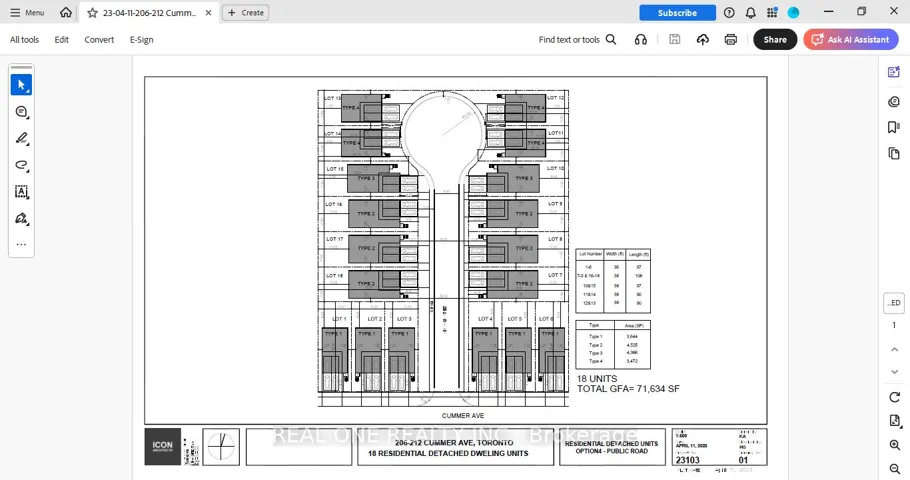Click the blue Subscribe button
The height and width of the screenshot is (480, 910).
(677, 13)
